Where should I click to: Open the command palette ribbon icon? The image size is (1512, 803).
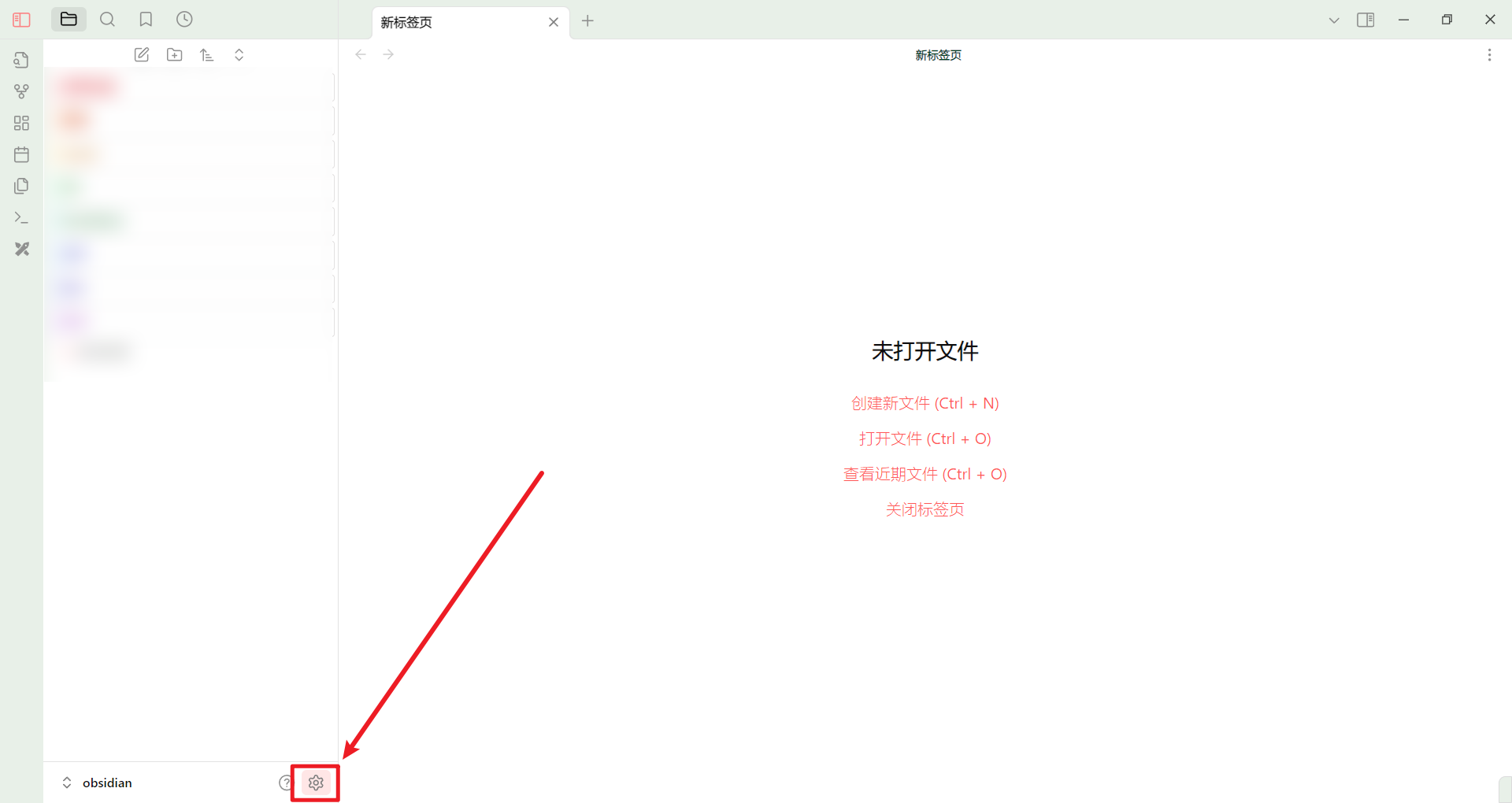[x=21, y=217]
